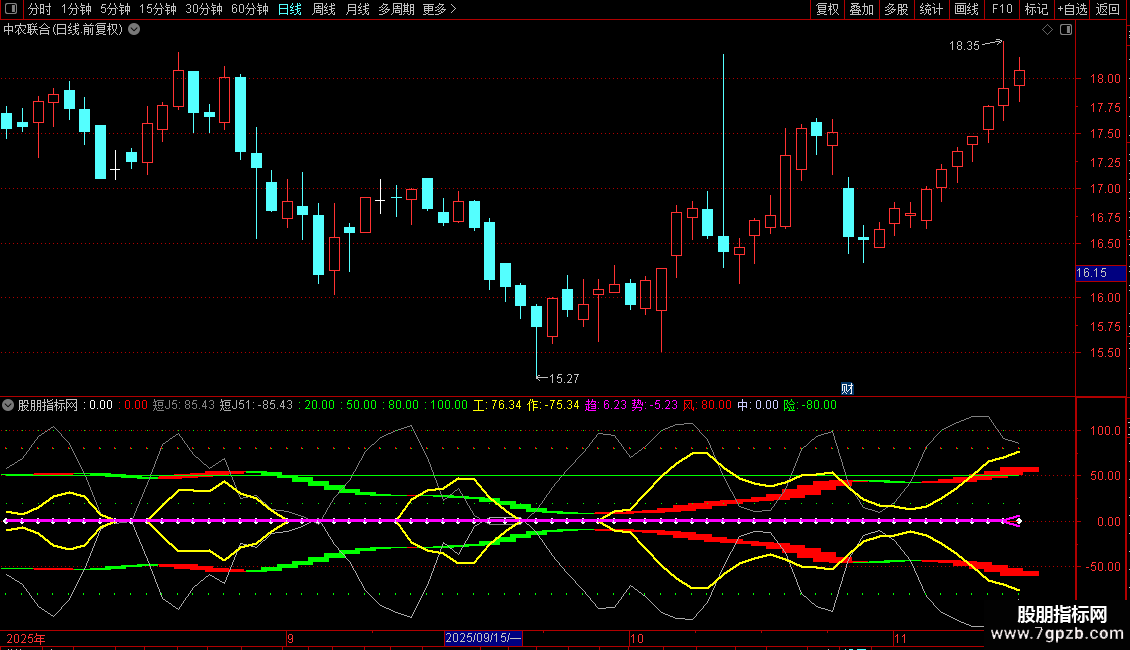The height and width of the screenshot is (650, 1130).
Task: Select the 5分钟 period
Action: [115, 9]
